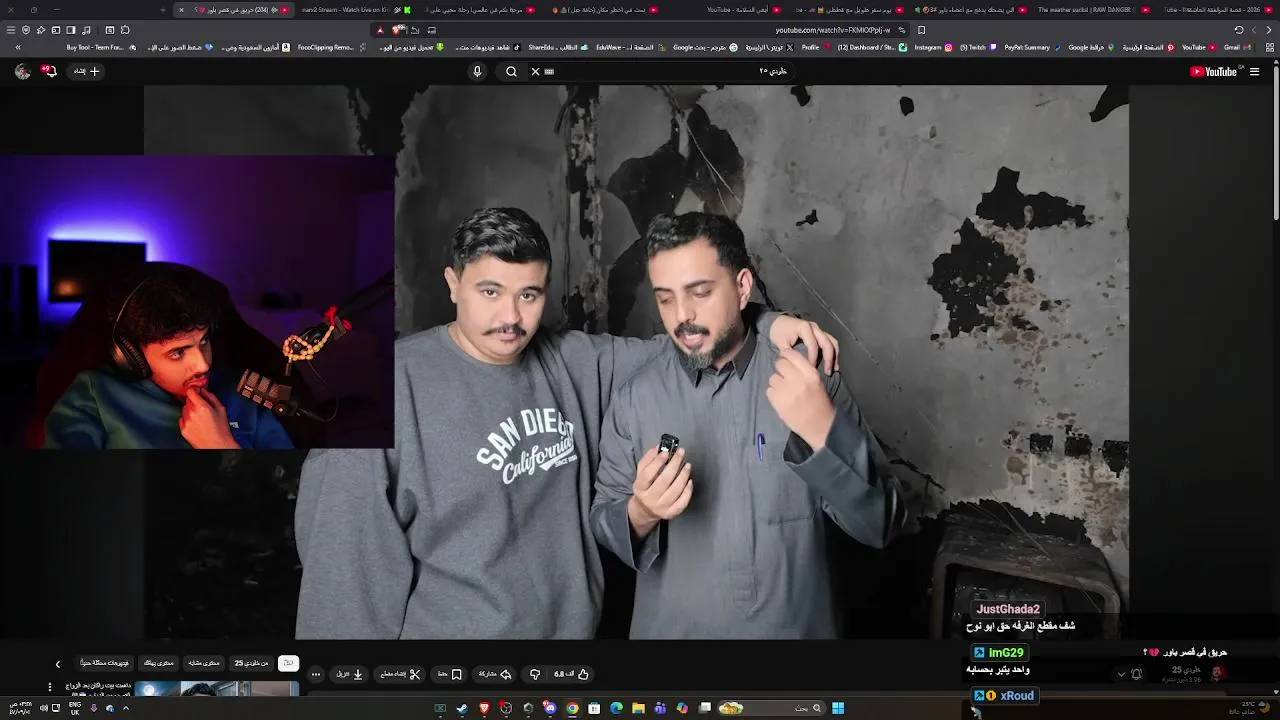Close the active YouTube video tab
Viewport: 1280px width, 720px height.
pos(181,10)
